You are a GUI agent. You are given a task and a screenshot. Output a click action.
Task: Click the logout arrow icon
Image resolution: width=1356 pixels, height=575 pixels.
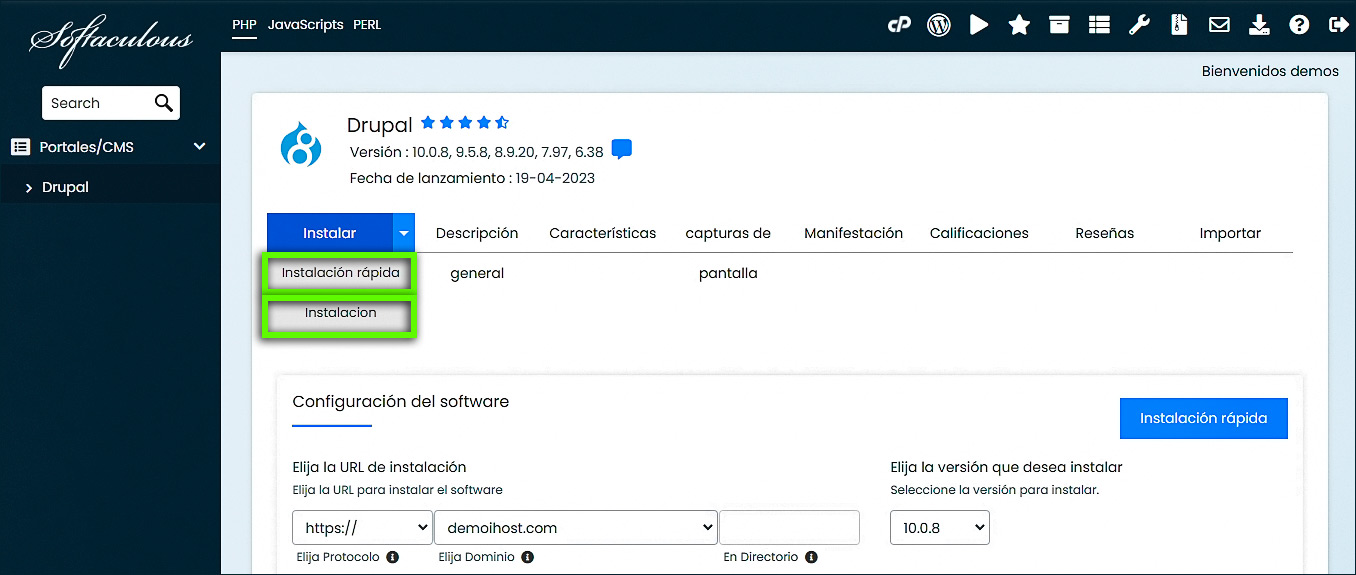coord(1338,25)
